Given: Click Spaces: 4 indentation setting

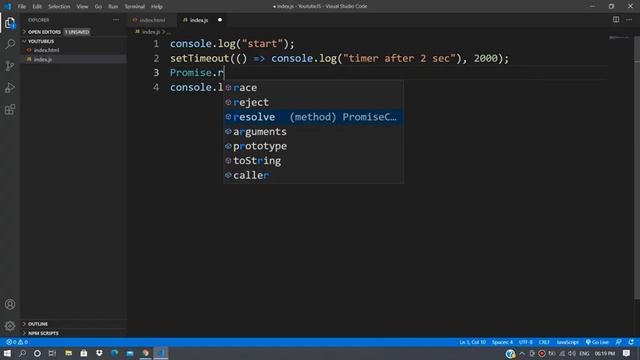Looking at the screenshot, I should coord(502,342).
